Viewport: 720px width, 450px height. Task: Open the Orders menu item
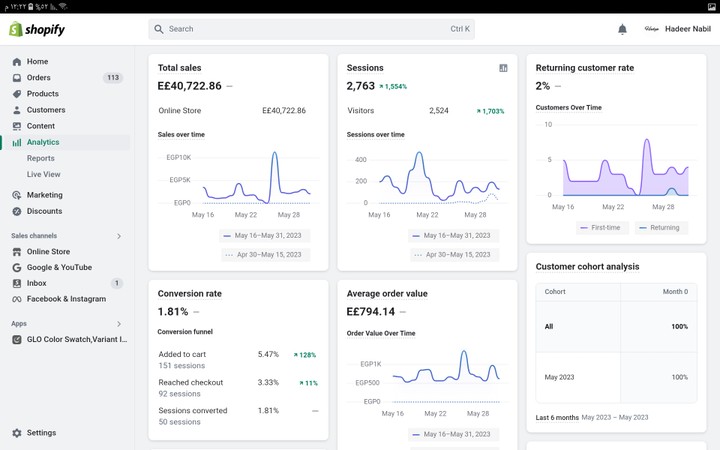tap(39, 78)
